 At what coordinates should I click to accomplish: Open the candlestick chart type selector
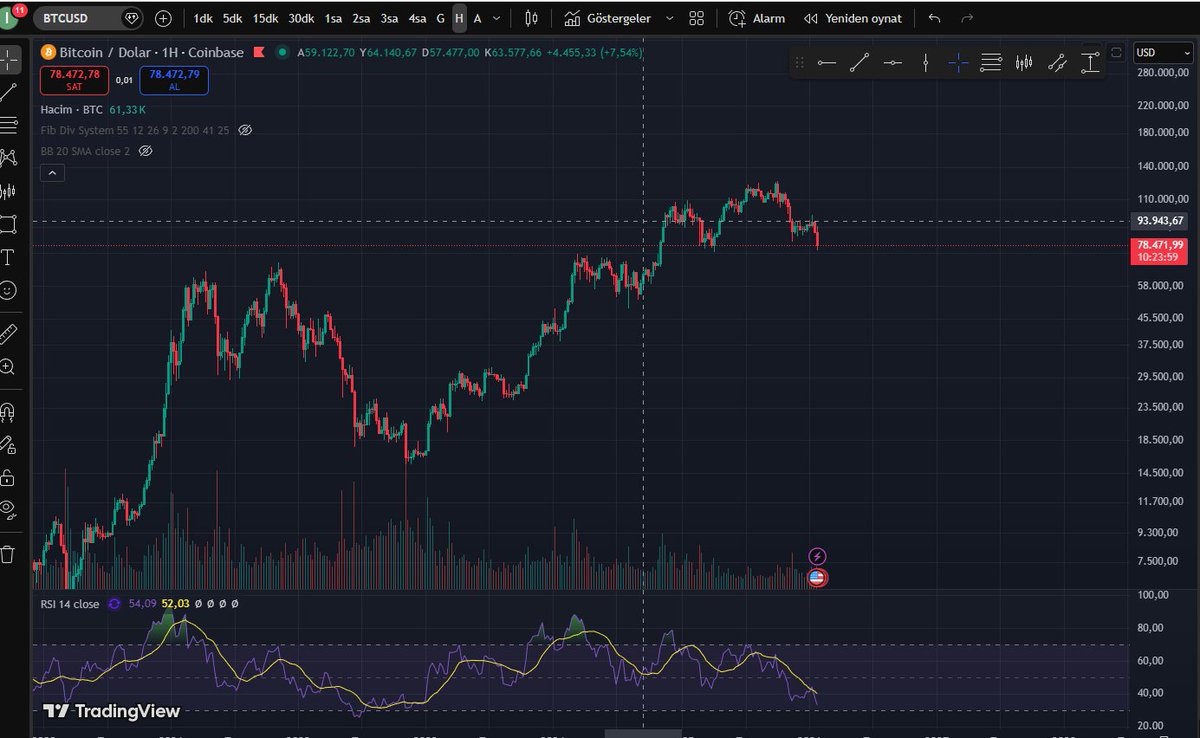pyautogui.click(x=532, y=18)
